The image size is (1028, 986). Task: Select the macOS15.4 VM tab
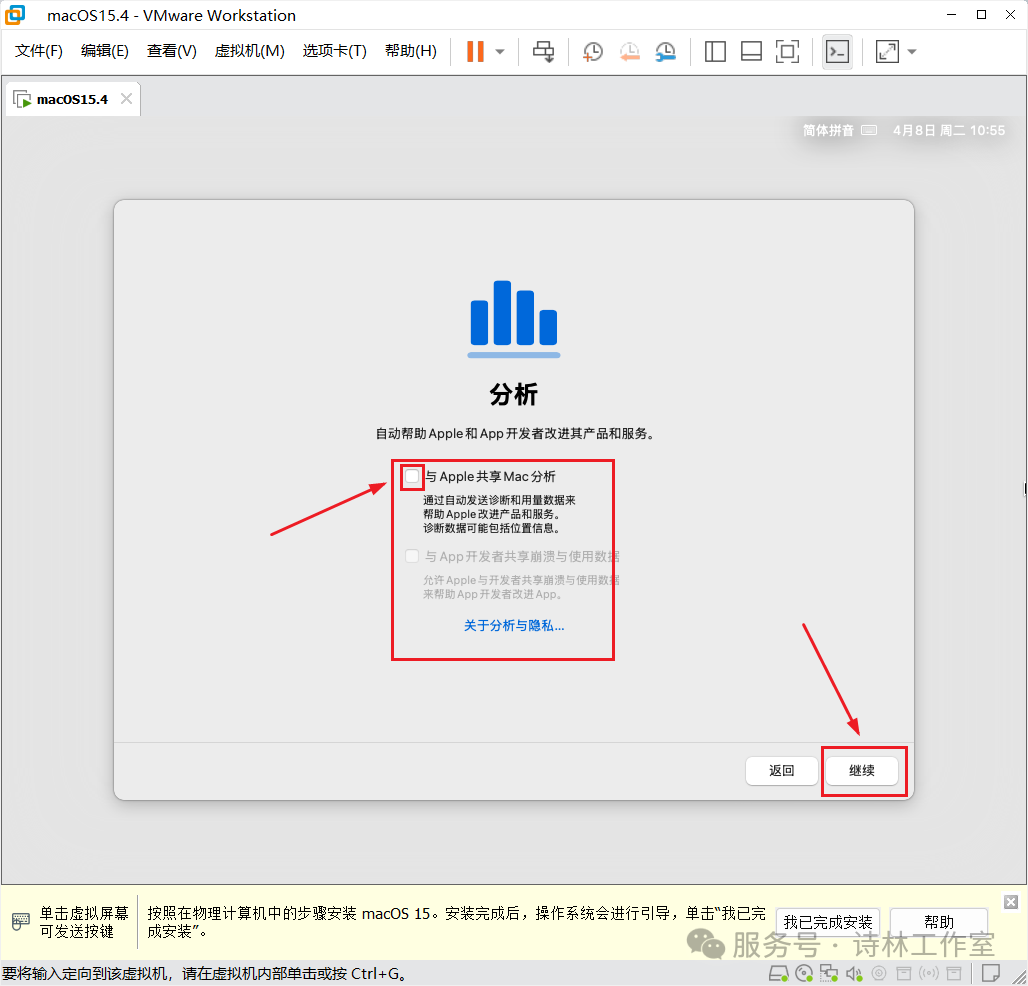point(72,99)
